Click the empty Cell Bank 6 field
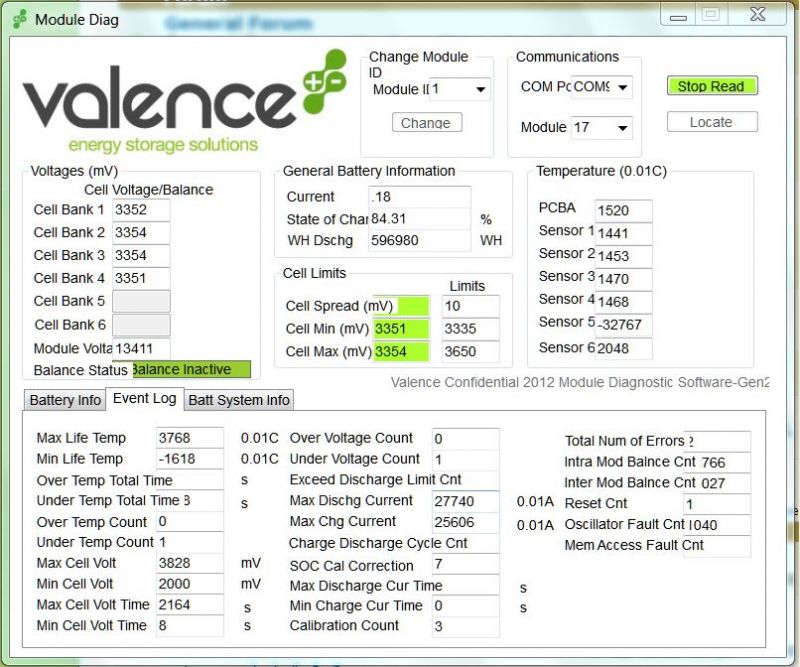The height and width of the screenshot is (667, 800). point(141,325)
